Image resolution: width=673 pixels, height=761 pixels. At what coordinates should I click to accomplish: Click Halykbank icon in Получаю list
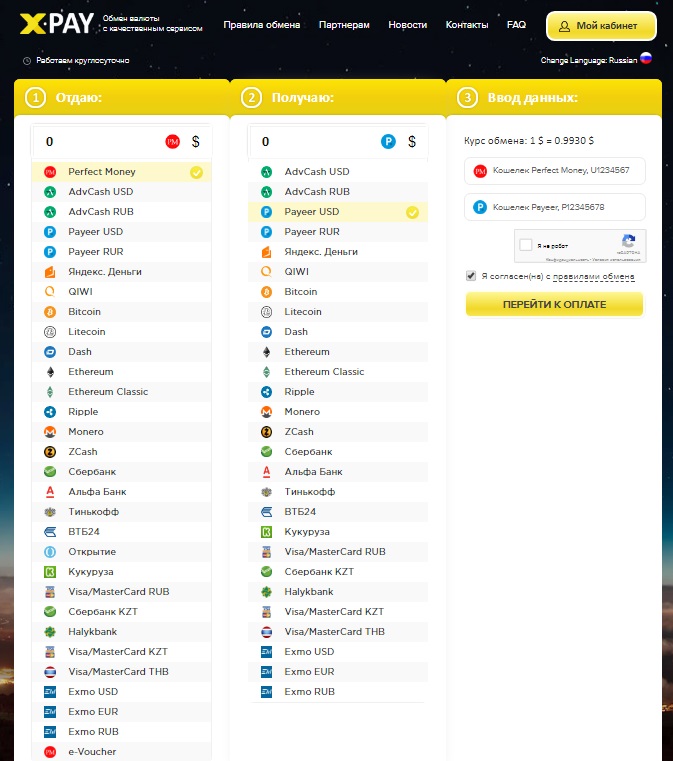point(266,592)
